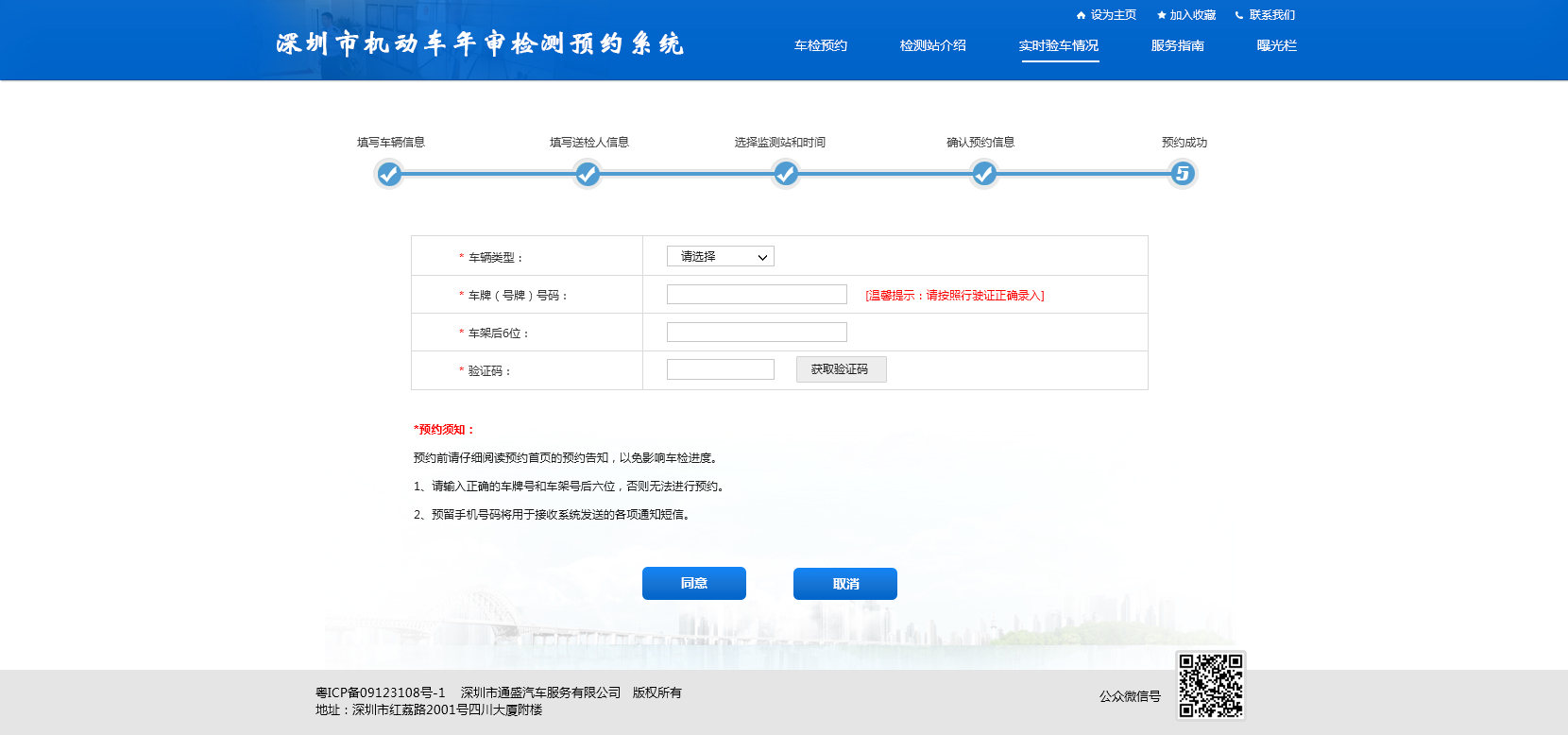The height and width of the screenshot is (735, 1568).
Task: Focus the 车牌（号牌）号码 input field
Action: click(757, 295)
